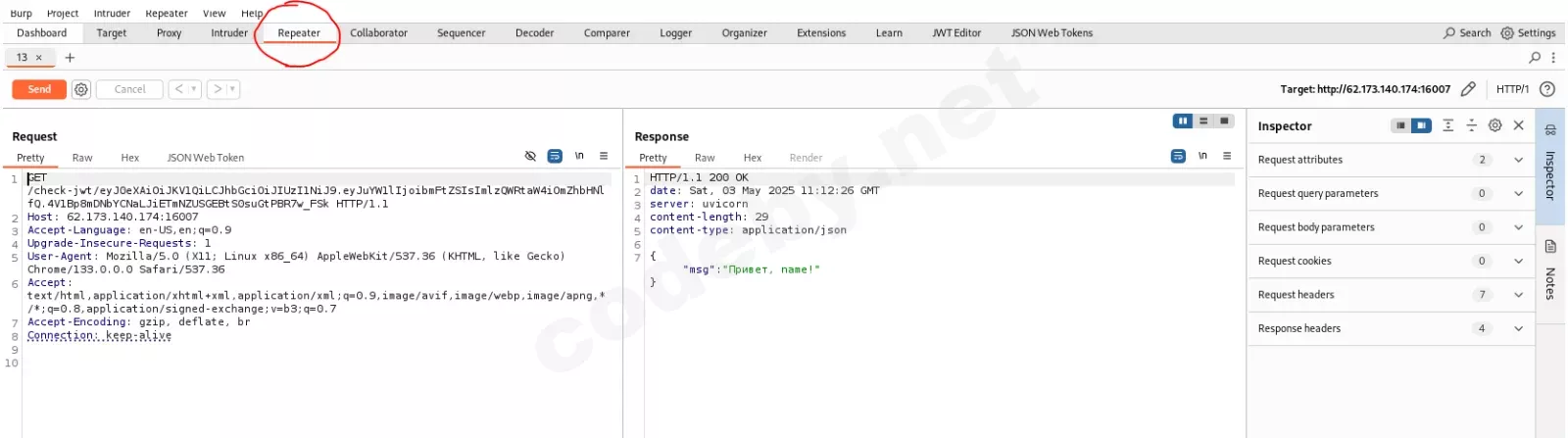This screenshot has height=438, width=1568.
Task: Open the help question mark icon
Action: coord(1547,89)
